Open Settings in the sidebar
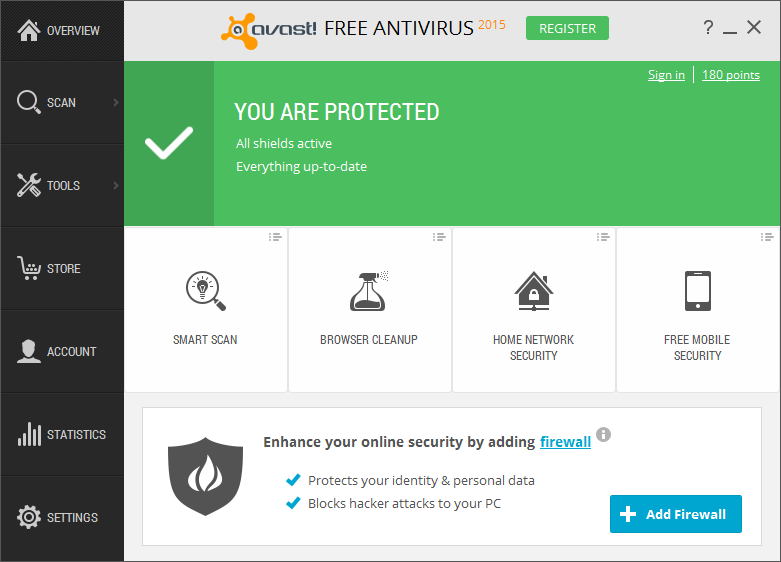This screenshot has width=781, height=562. coord(61,517)
